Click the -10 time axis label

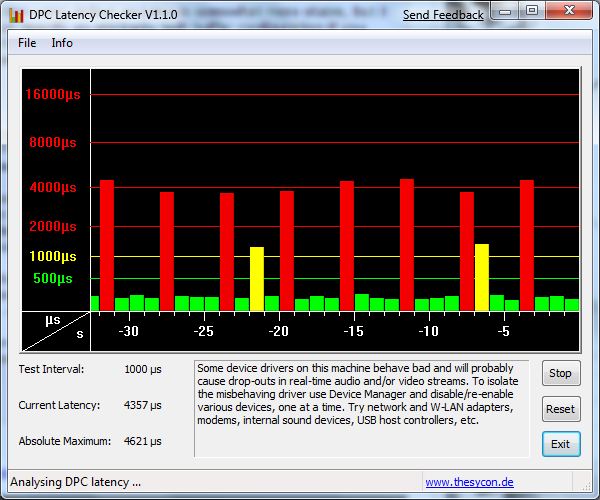[428, 331]
